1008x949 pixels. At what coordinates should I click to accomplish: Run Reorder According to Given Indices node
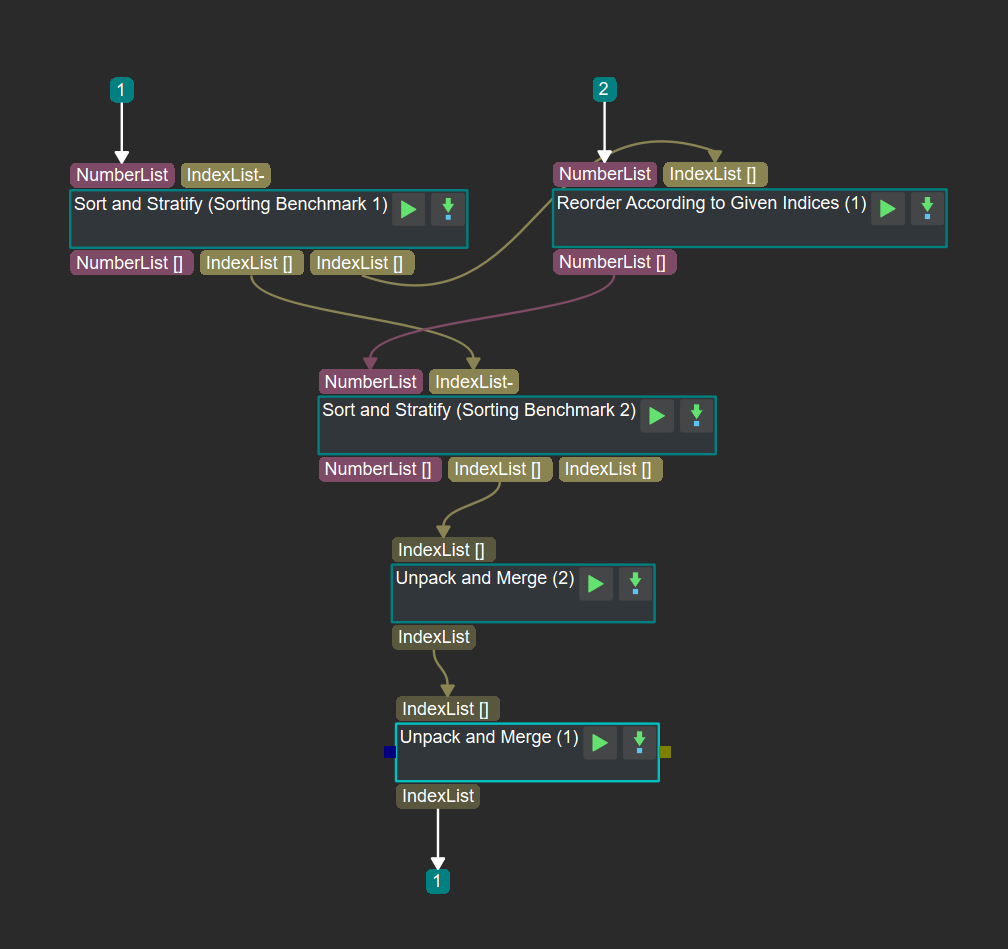point(888,208)
